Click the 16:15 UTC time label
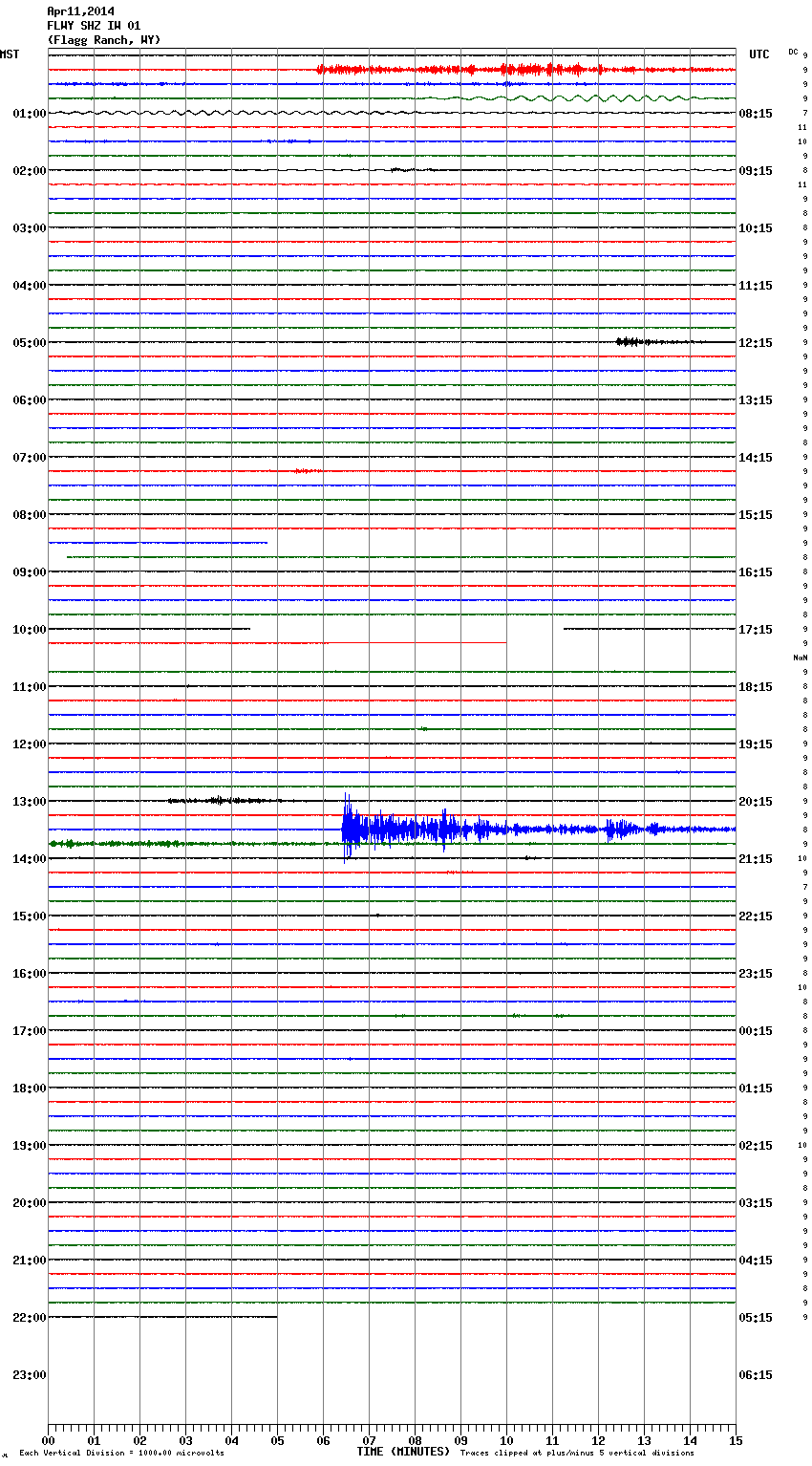 coord(756,572)
